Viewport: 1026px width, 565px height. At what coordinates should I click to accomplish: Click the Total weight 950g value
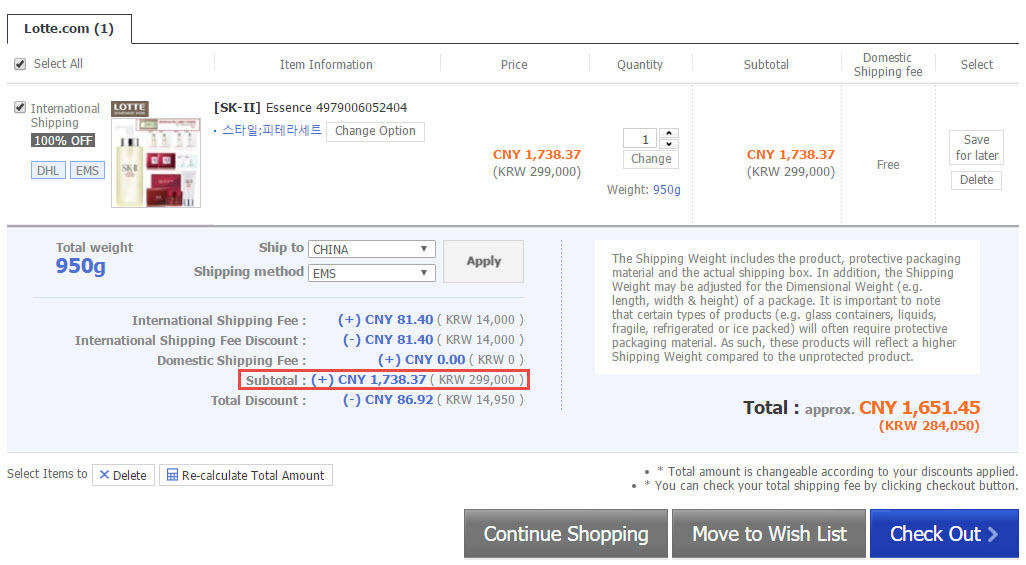click(x=80, y=266)
